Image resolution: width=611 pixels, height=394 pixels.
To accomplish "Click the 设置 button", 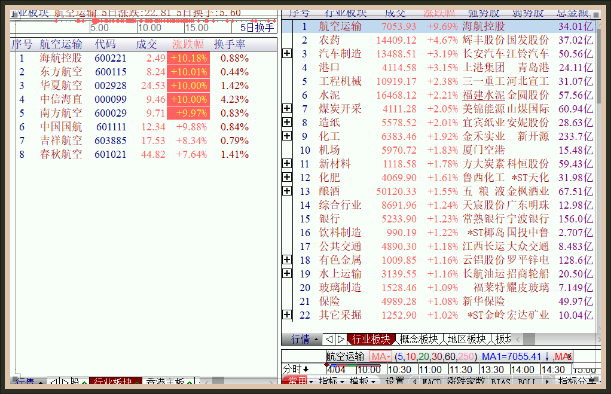I will 394,381.
